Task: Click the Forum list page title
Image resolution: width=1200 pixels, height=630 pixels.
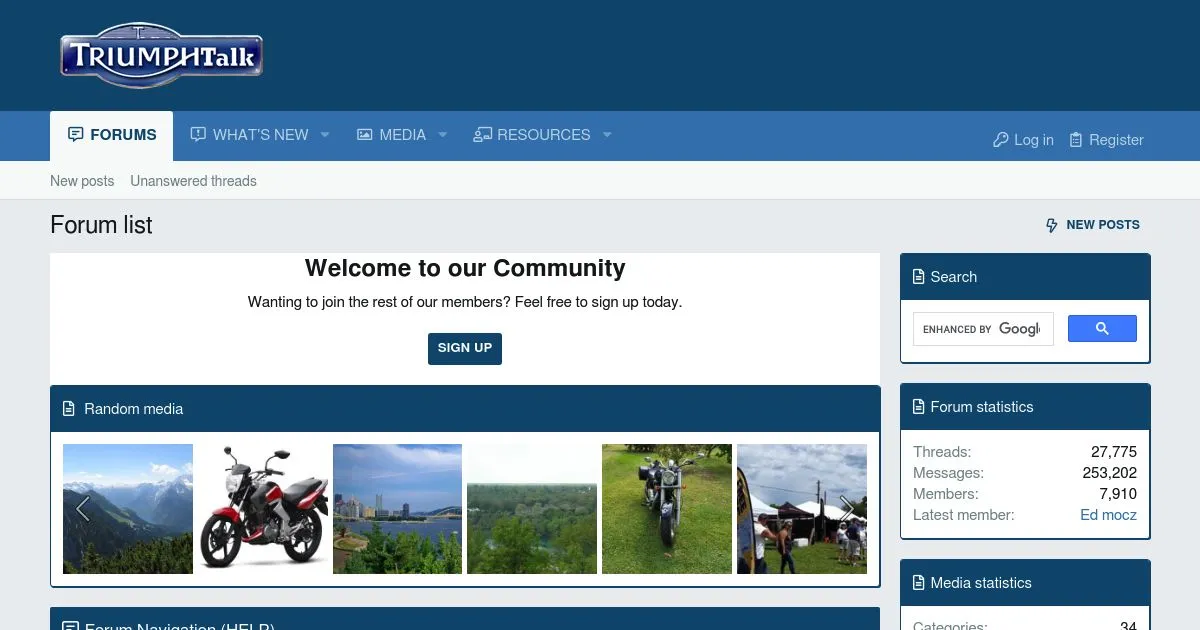Action: click(101, 225)
